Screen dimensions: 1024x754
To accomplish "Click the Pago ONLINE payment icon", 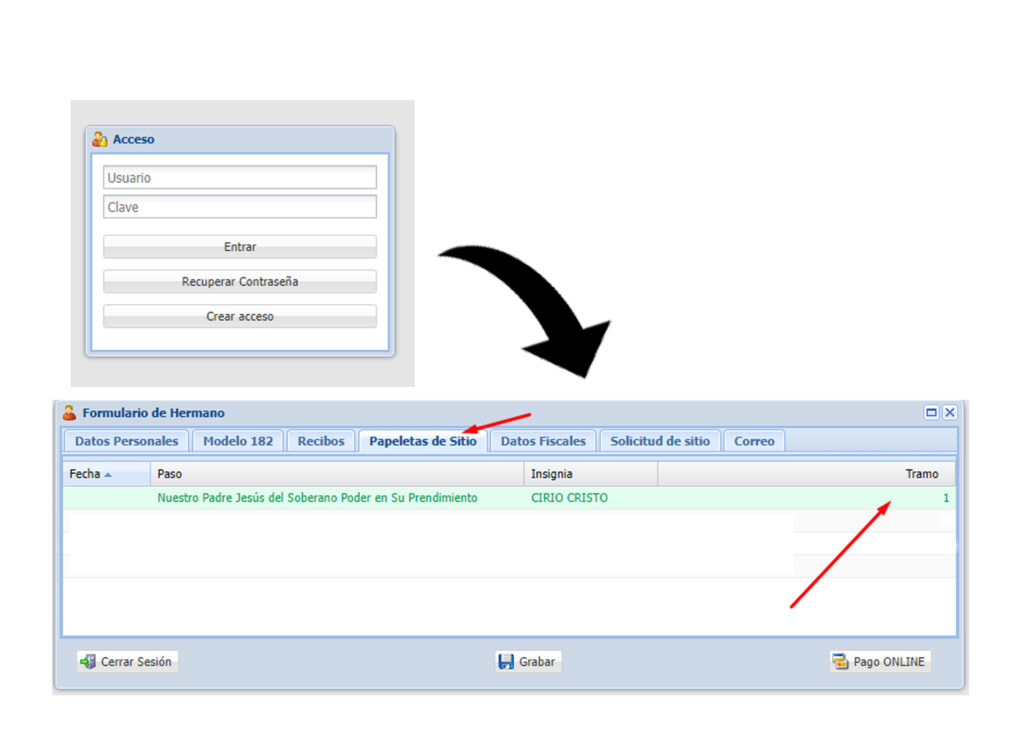I will (x=840, y=662).
